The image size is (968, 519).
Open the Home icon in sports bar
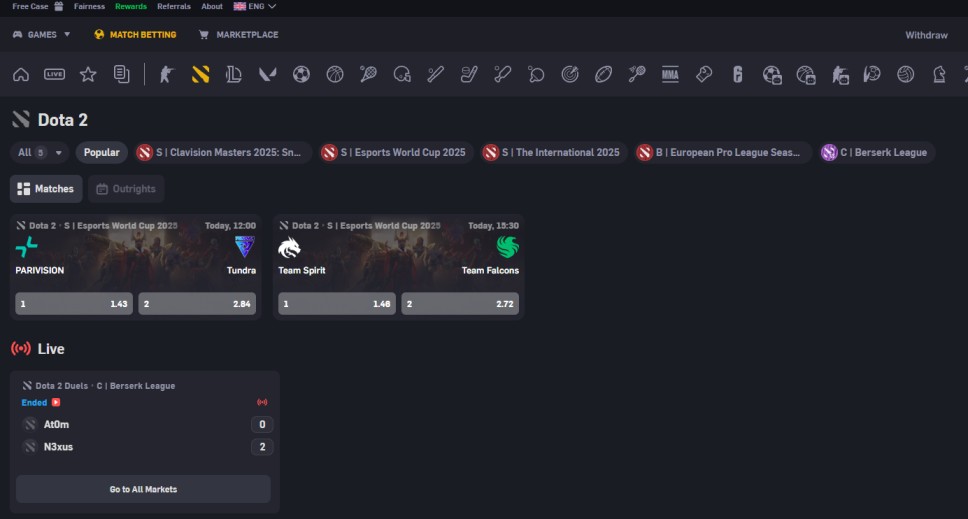click(21, 75)
